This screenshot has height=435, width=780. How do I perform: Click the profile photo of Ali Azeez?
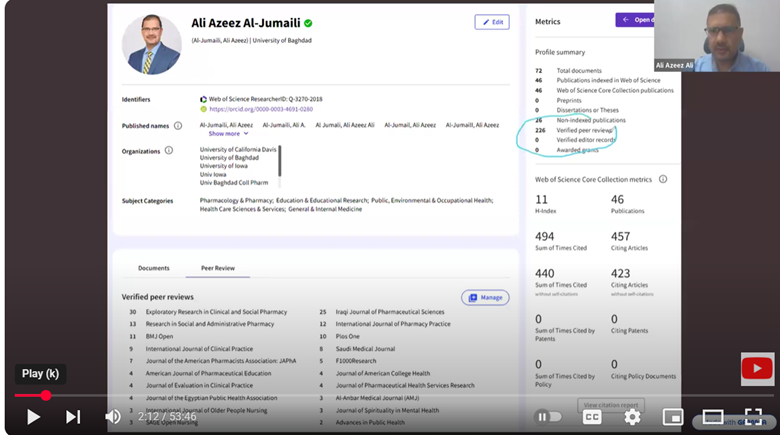pyautogui.click(x=151, y=44)
